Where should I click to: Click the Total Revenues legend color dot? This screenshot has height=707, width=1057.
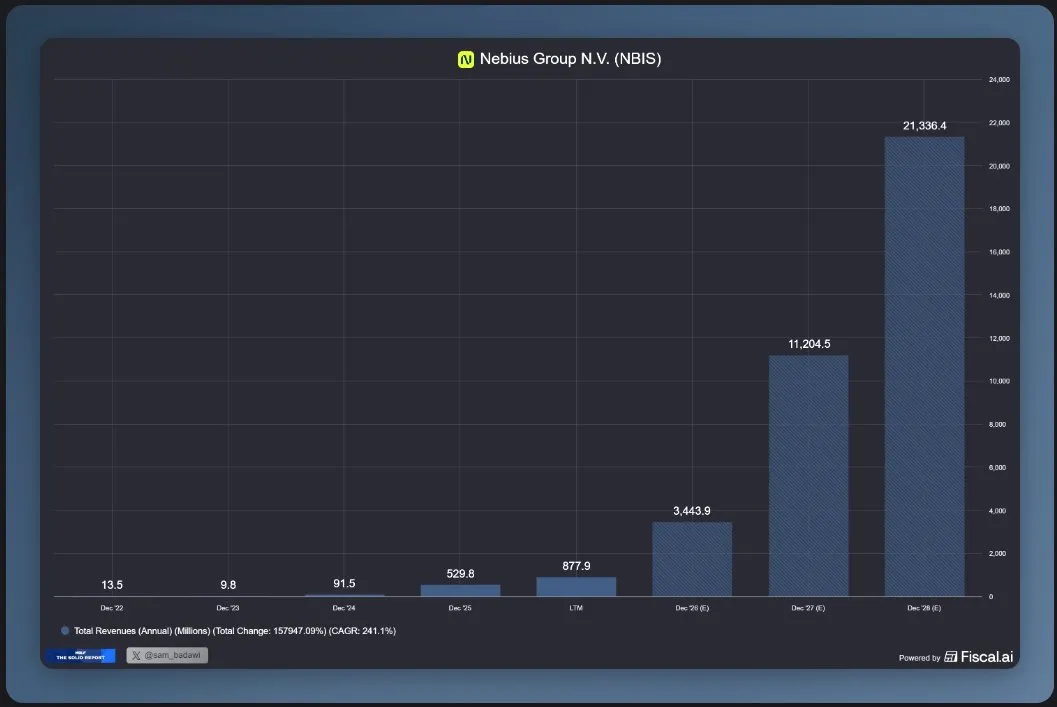(x=65, y=631)
